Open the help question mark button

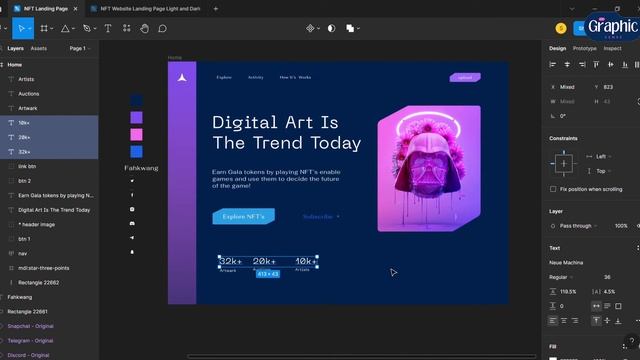[631, 341]
